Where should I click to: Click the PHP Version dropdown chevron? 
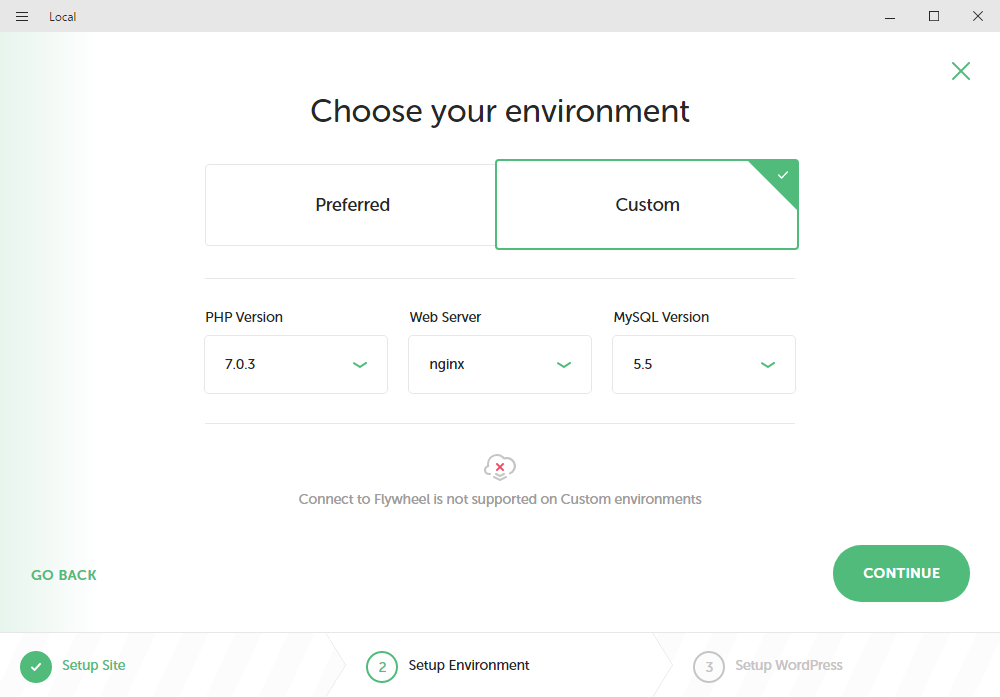[x=360, y=365]
